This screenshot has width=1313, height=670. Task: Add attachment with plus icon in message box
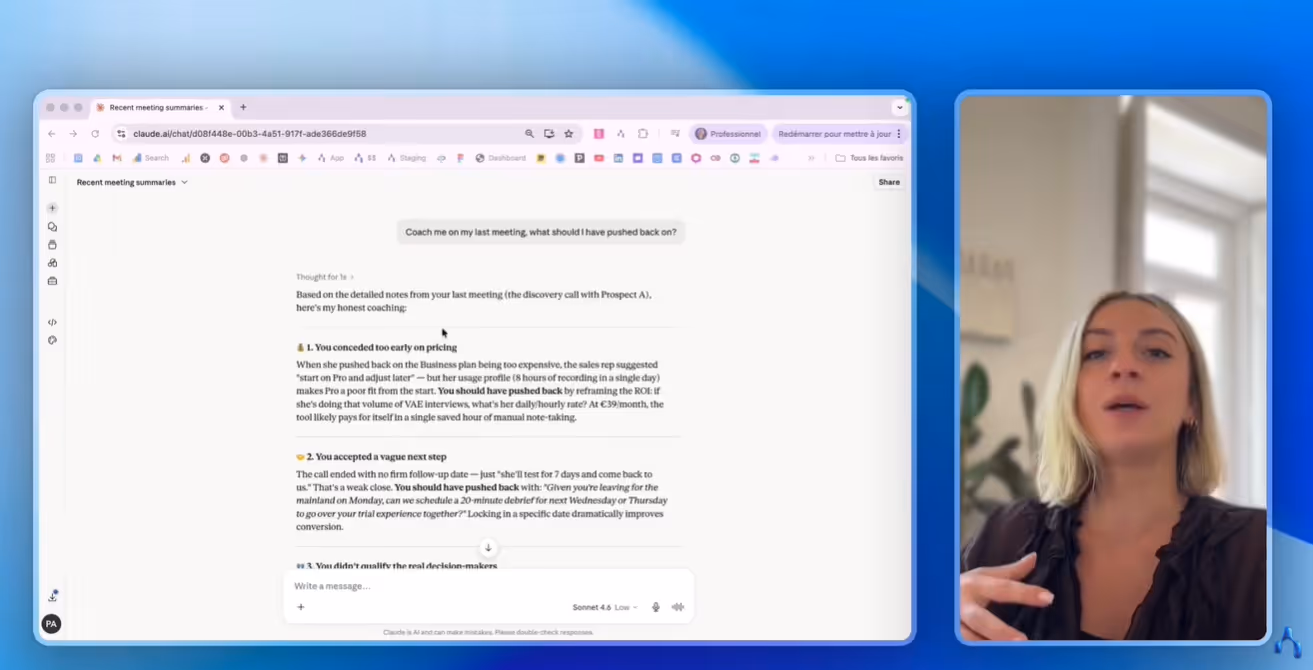[x=300, y=607]
